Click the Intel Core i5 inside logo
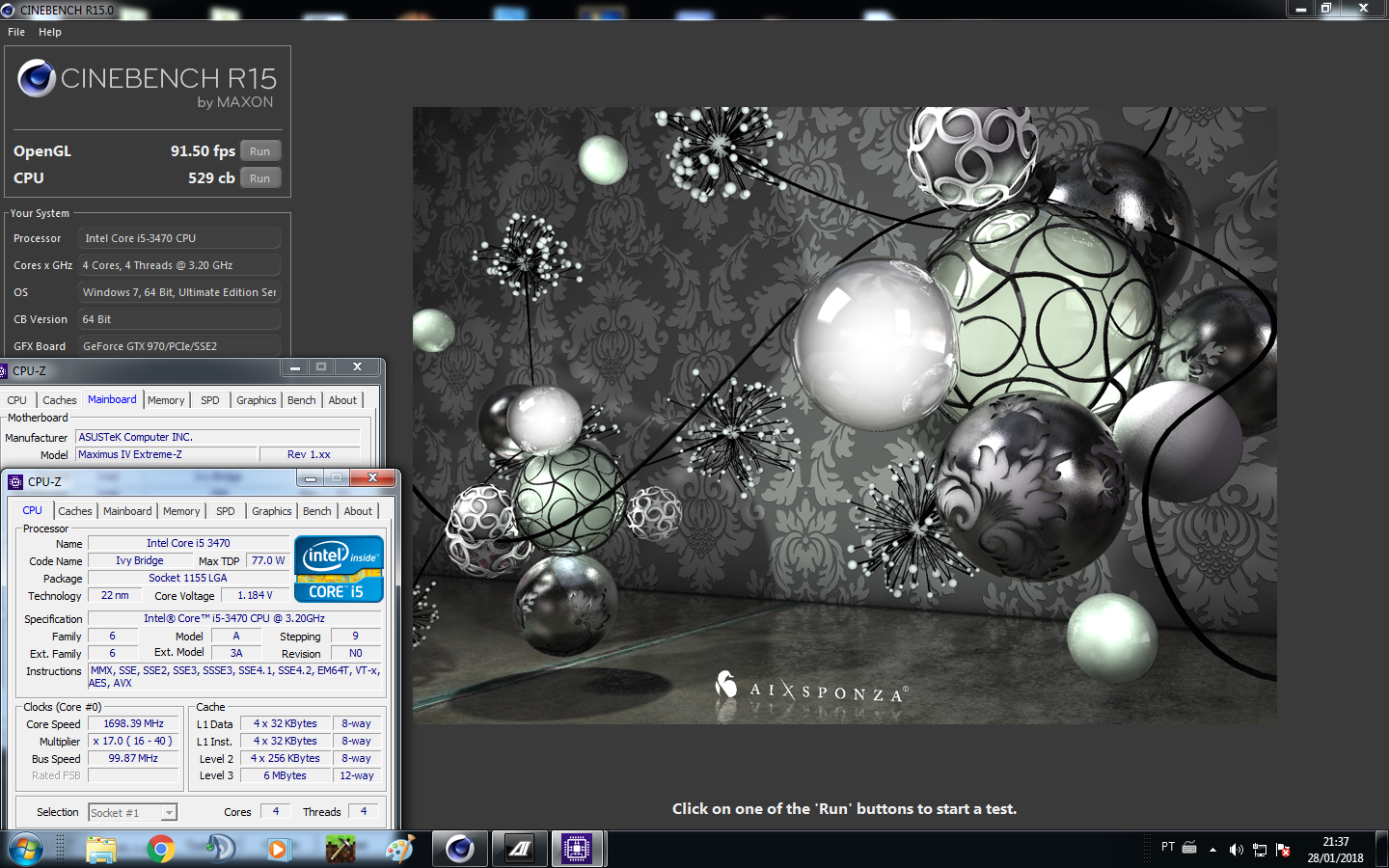The width and height of the screenshot is (1389, 868). coord(339,569)
